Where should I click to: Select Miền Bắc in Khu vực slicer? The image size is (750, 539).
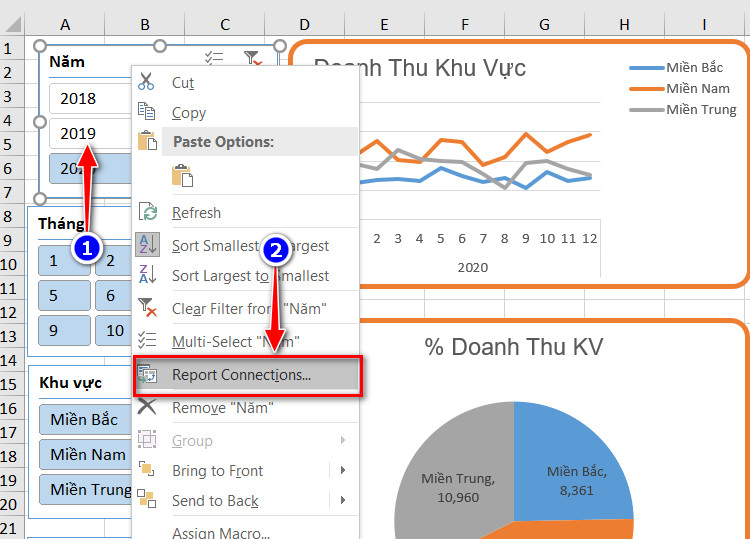coord(86,419)
